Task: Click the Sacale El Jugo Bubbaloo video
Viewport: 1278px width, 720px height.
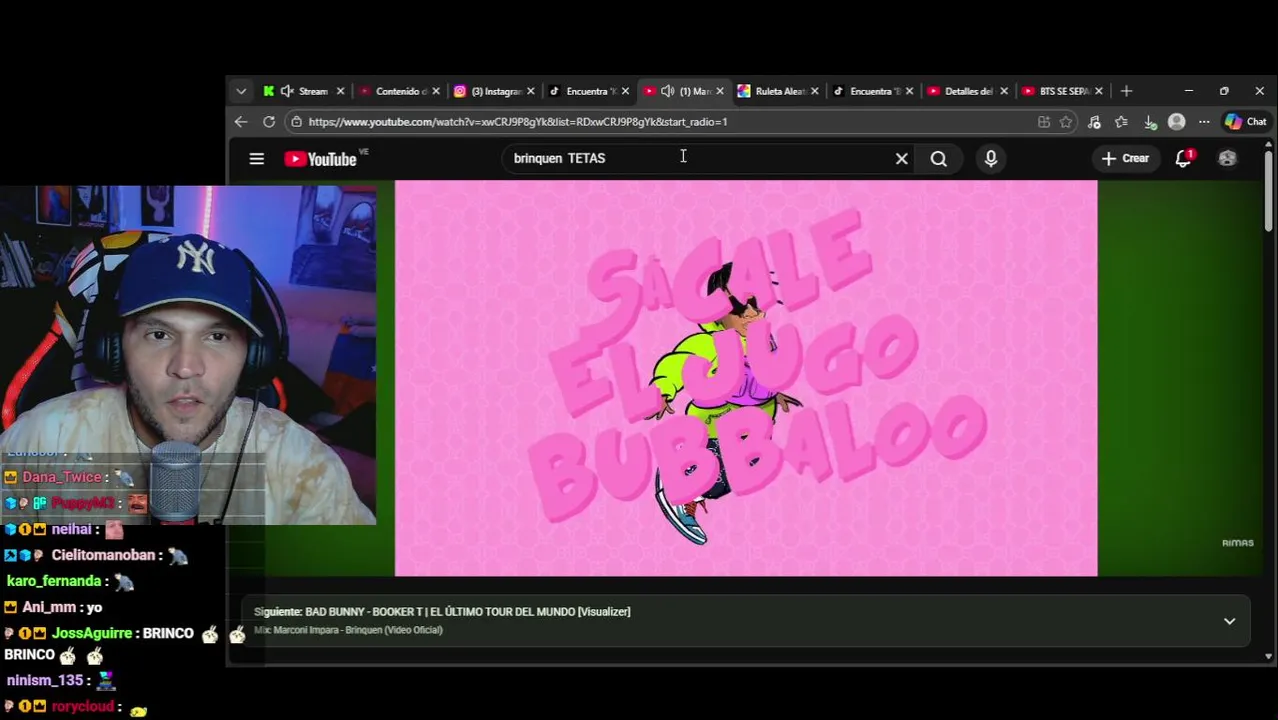Action: [x=746, y=378]
